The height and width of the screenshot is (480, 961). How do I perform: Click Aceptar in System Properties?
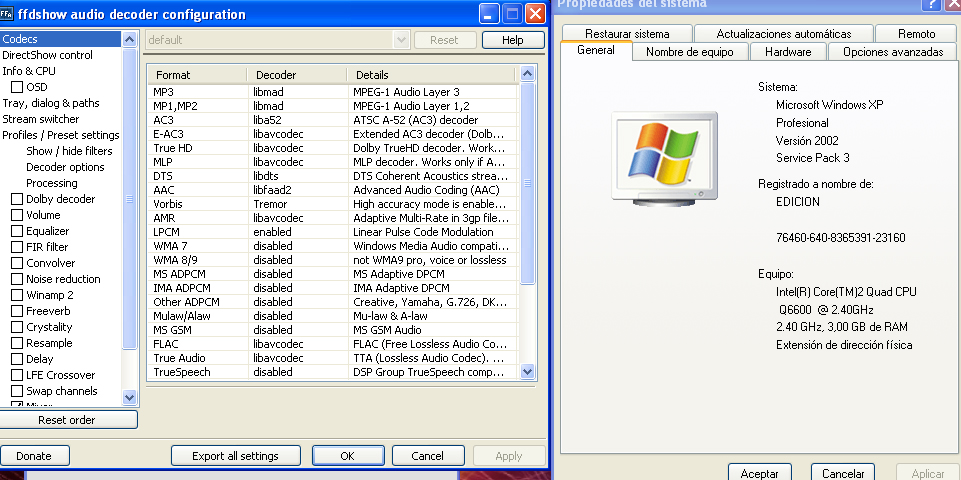click(x=759, y=473)
